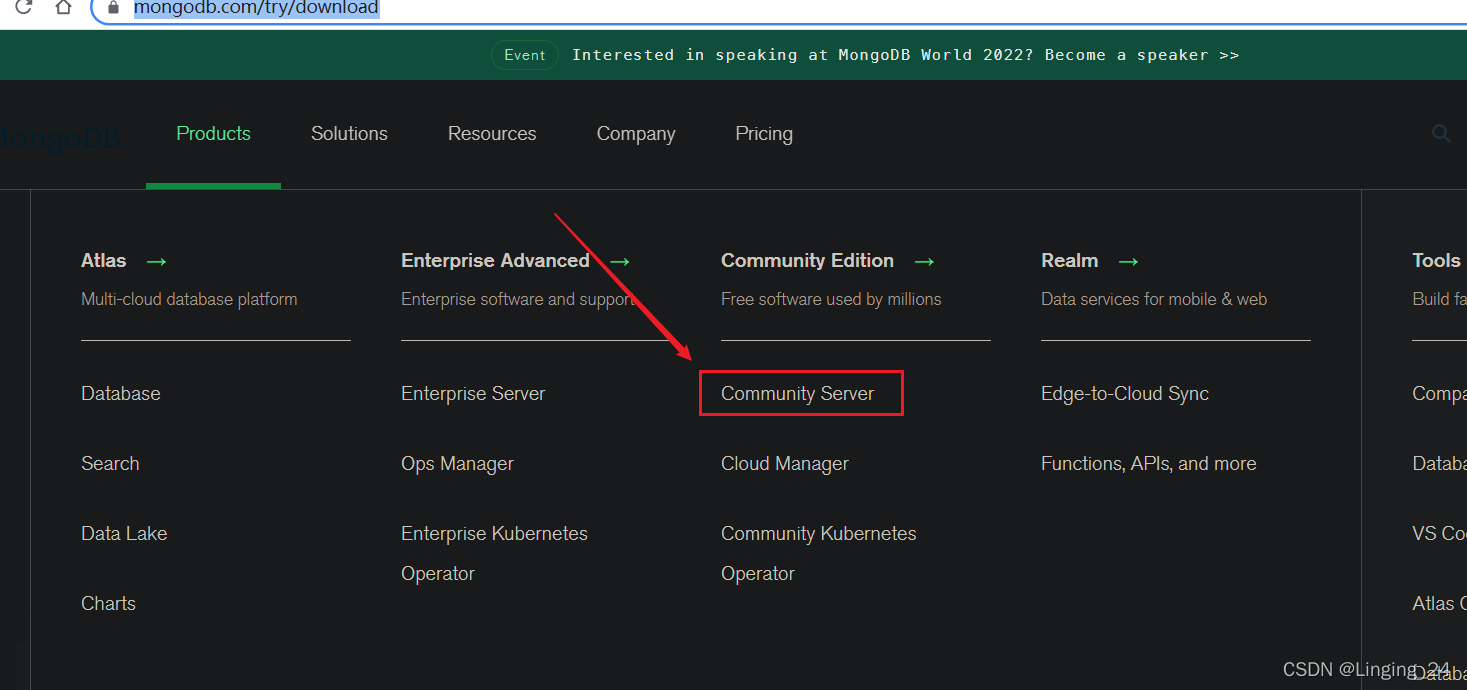Image resolution: width=1467 pixels, height=690 pixels.
Task: Go to browser home page icon
Action: click(63, 8)
